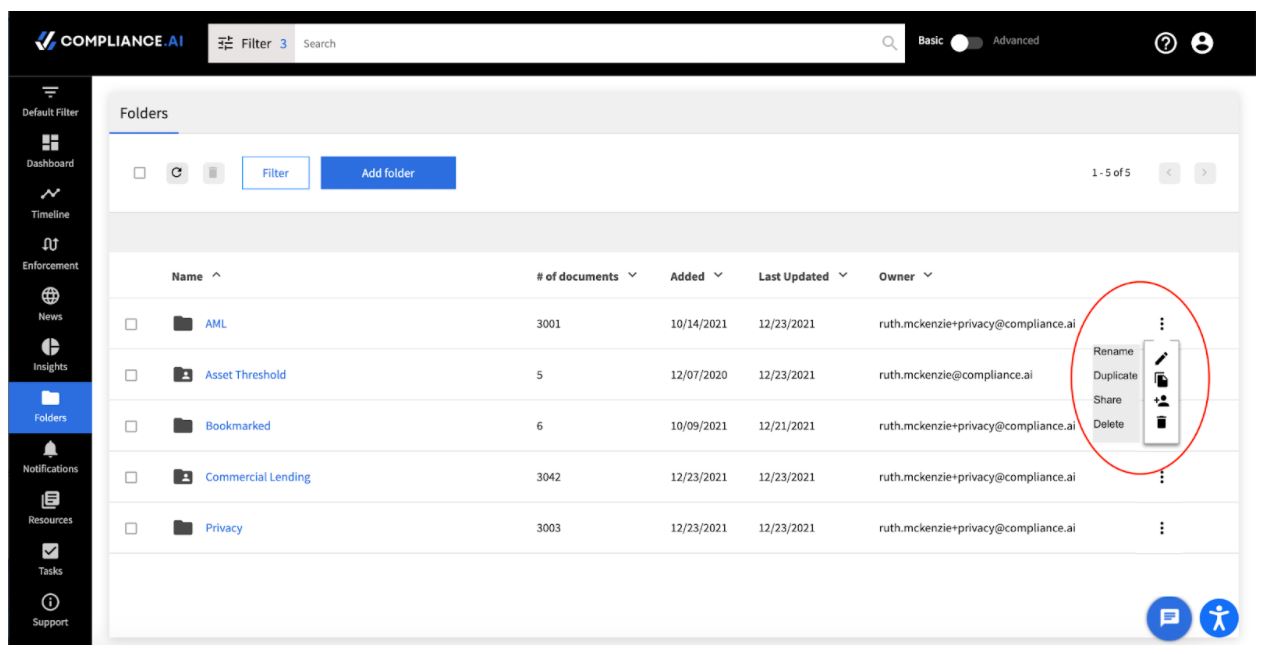The width and height of the screenshot is (1265, 654).
Task: Sort by # of documents column
Action: point(586,276)
